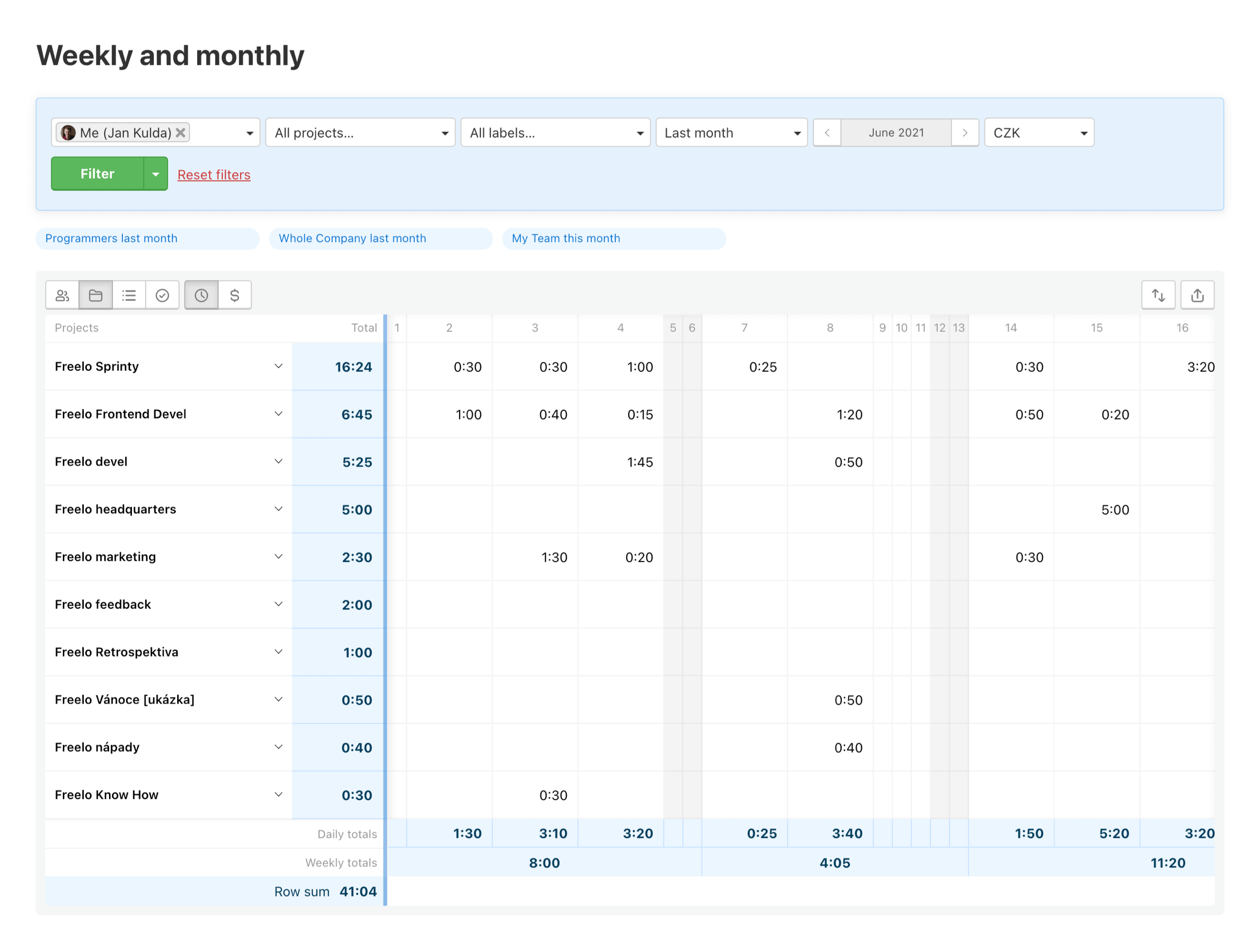The image size is (1260, 952).
Task: Click the day 7 column header
Action: coord(744,328)
